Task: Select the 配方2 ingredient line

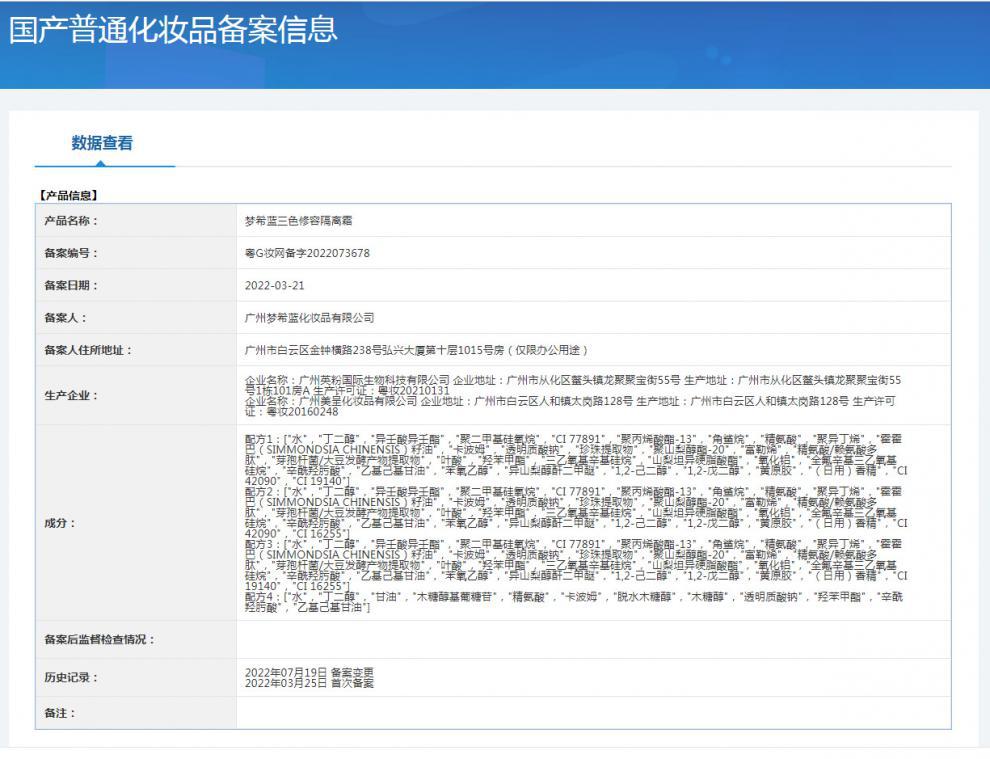Action: (576, 512)
